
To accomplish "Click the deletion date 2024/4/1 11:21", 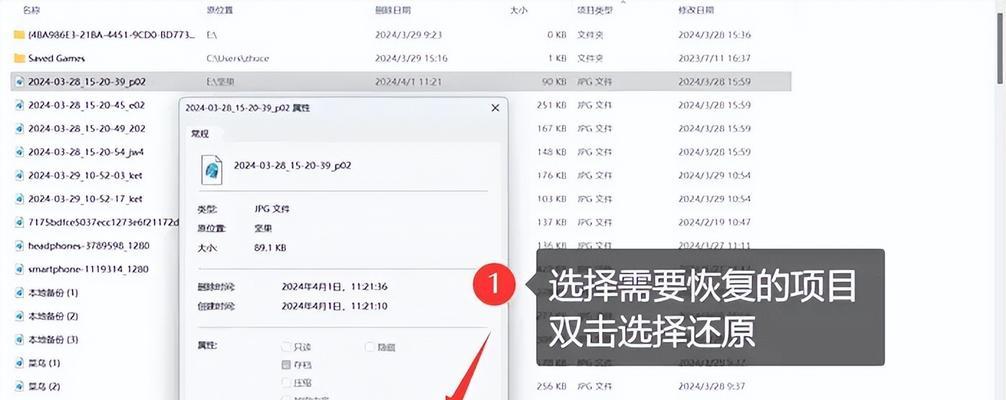I will (x=409, y=82).
